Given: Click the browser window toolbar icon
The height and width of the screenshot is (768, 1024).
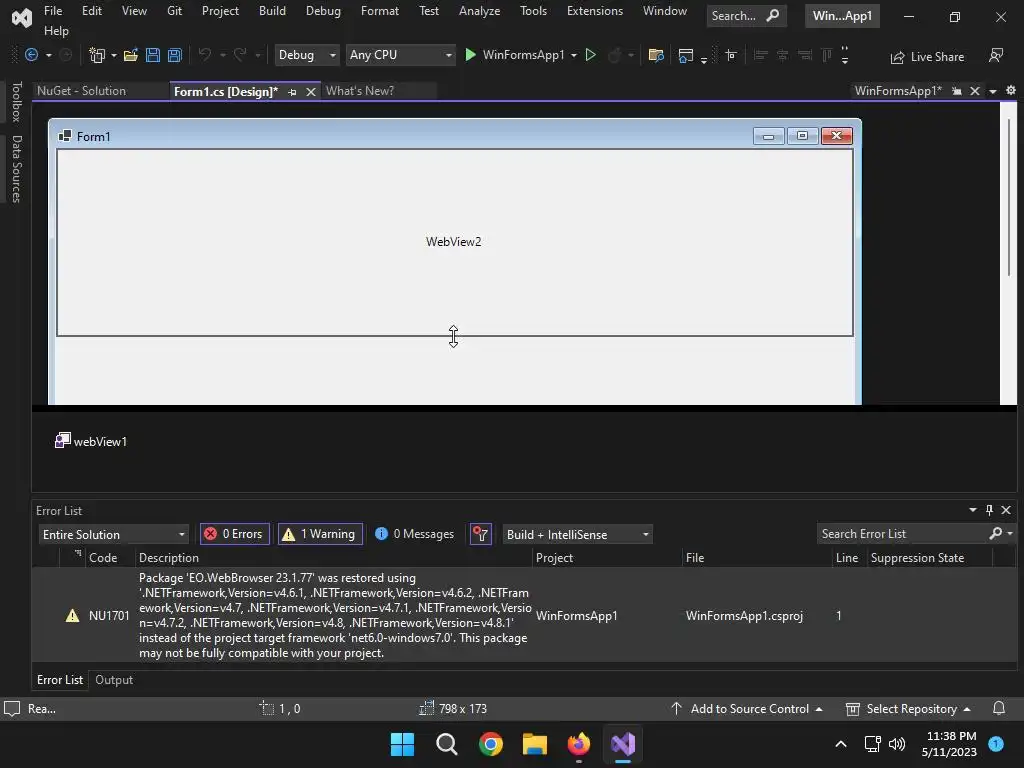Looking at the screenshot, I should click(x=686, y=56).
